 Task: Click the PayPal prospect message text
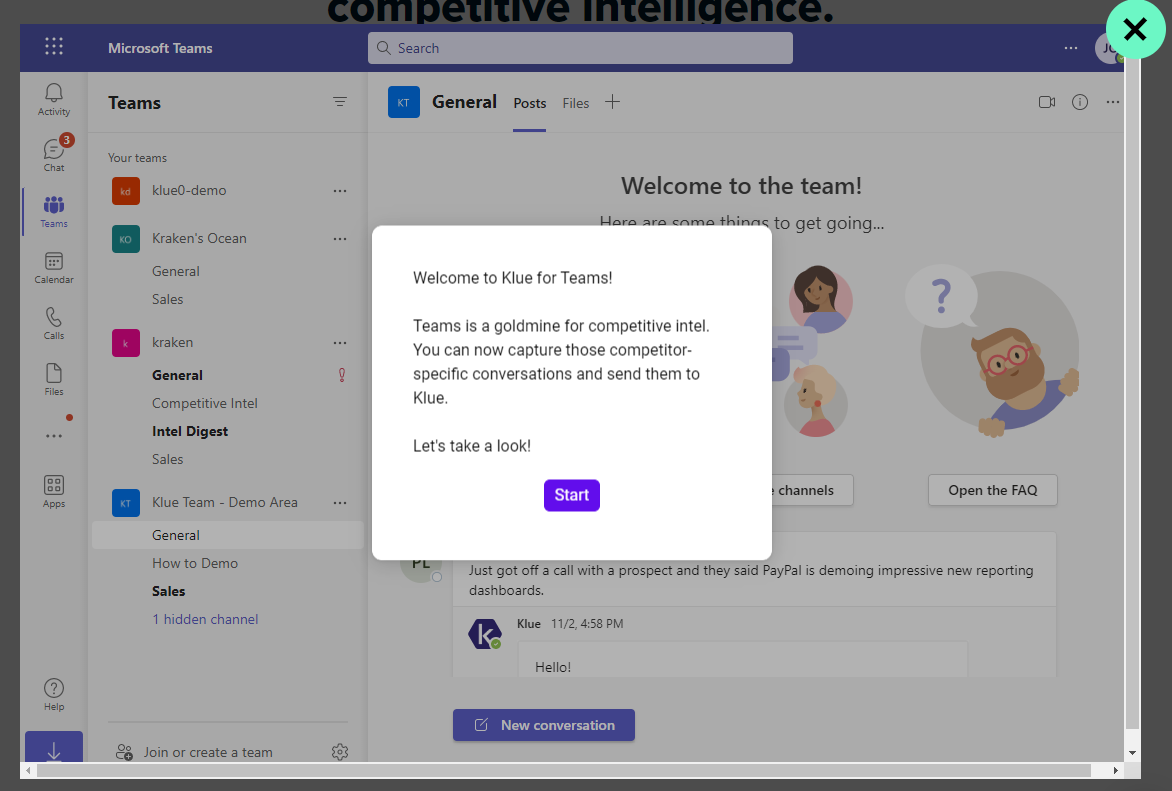[750, 580]
